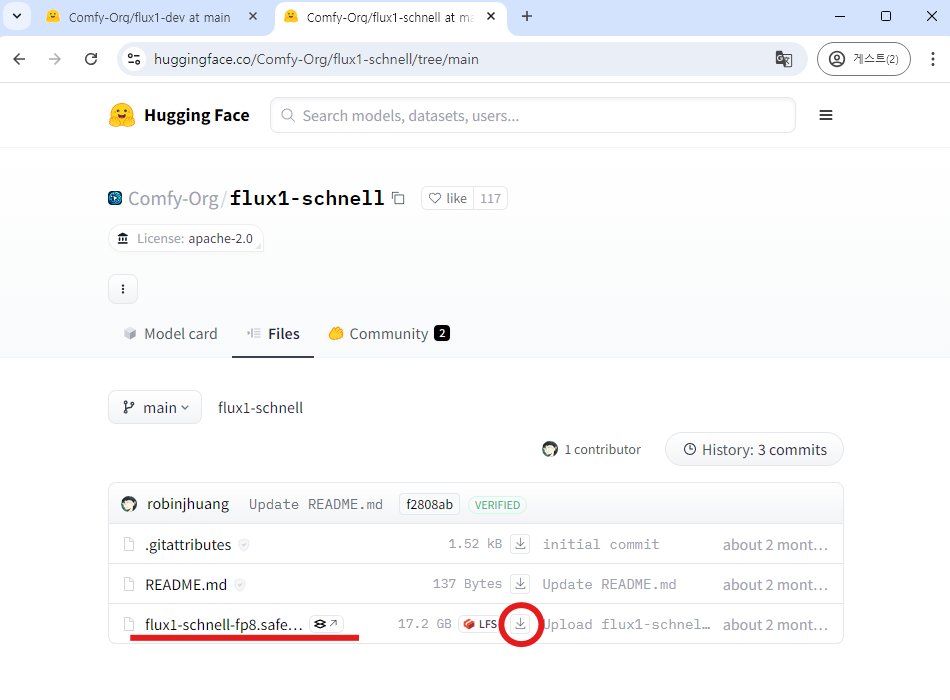Open the .gitattributes file
950x700 pixels.
[188, 544]
